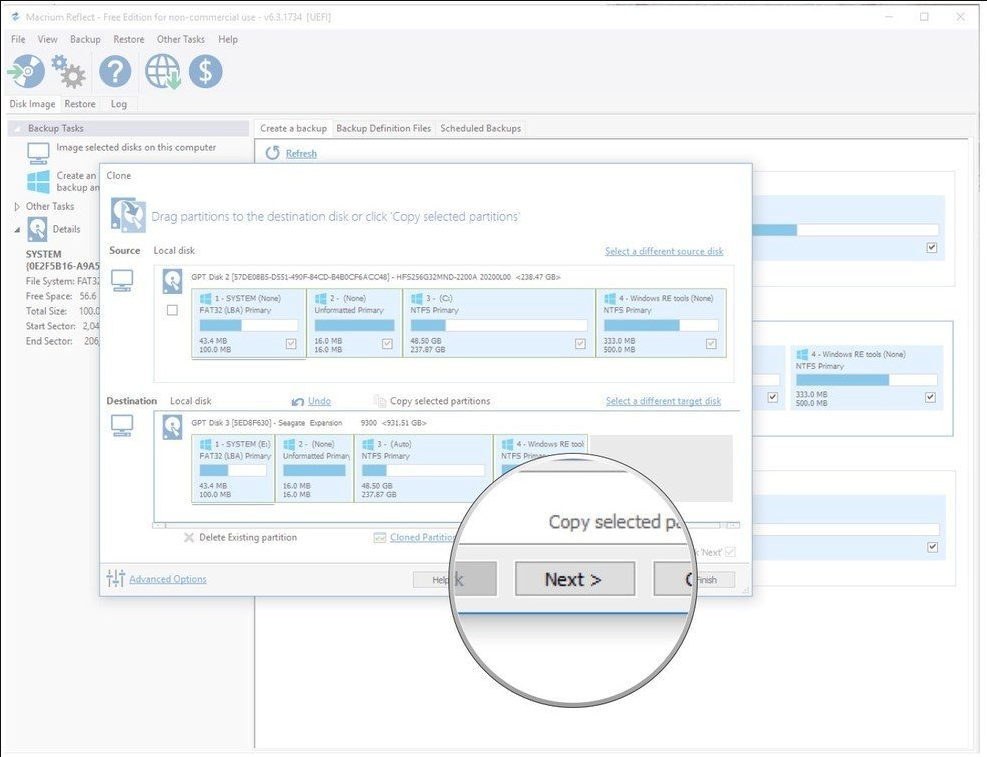Open the Backup Definition Files tab

(x=383, y=128)
